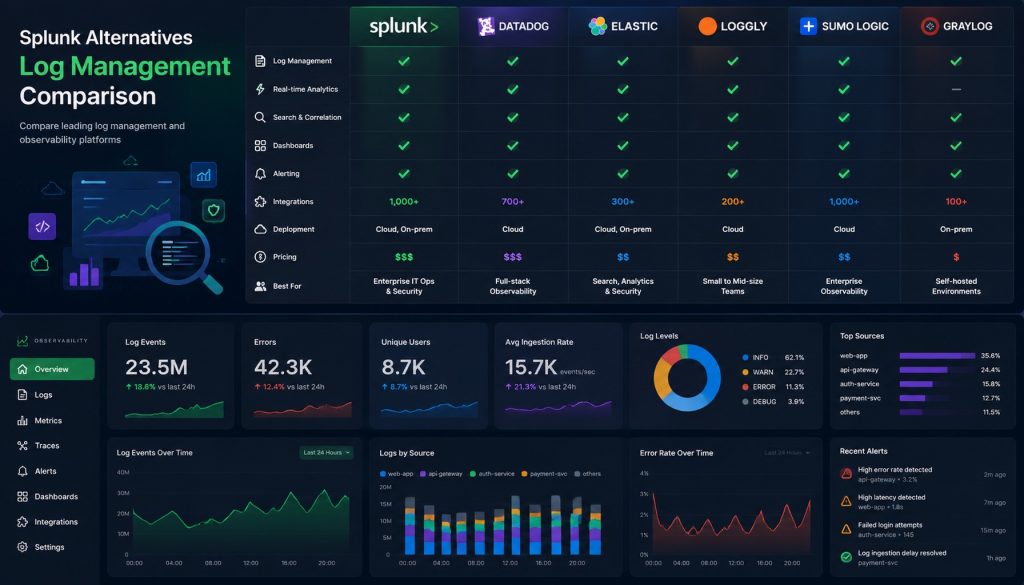The height and width of the screenshot is (585, 1024).
Task: Click the Splunk logo header
Action: tap(404, 27)
